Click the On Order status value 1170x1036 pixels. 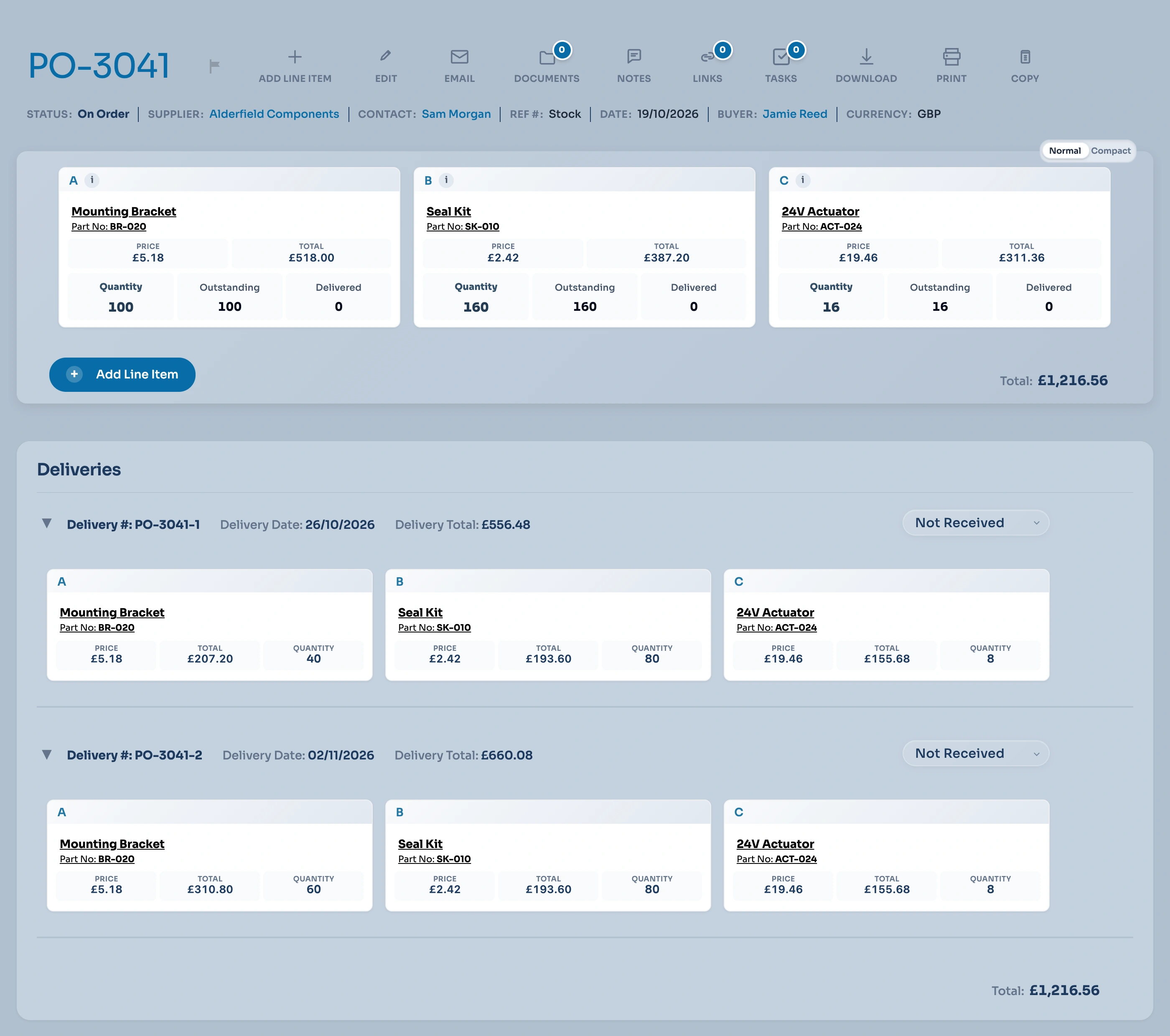click(x=104, y=114)
